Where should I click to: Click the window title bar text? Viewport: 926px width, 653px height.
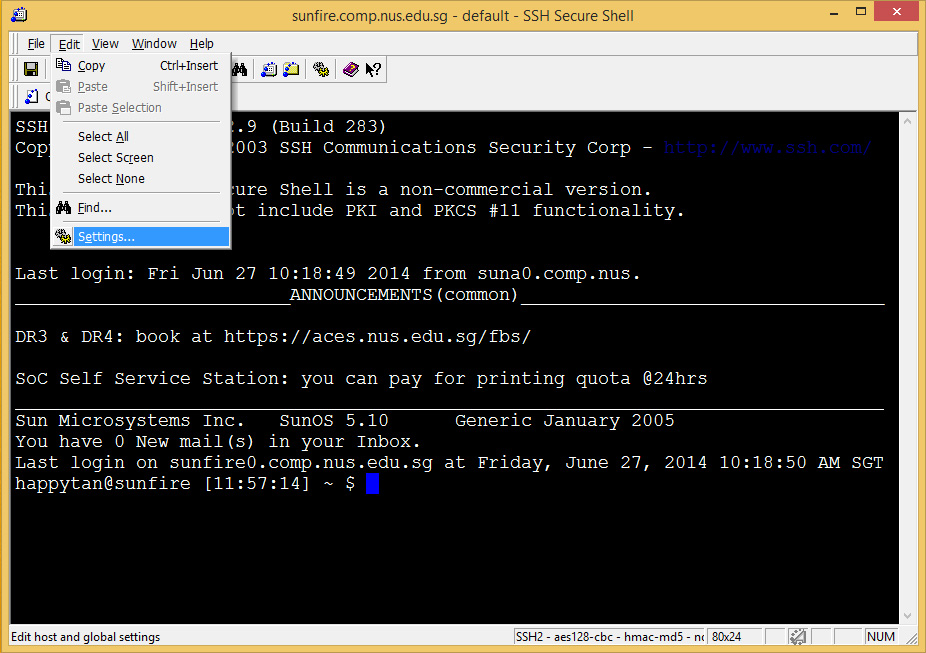point(462,15)
